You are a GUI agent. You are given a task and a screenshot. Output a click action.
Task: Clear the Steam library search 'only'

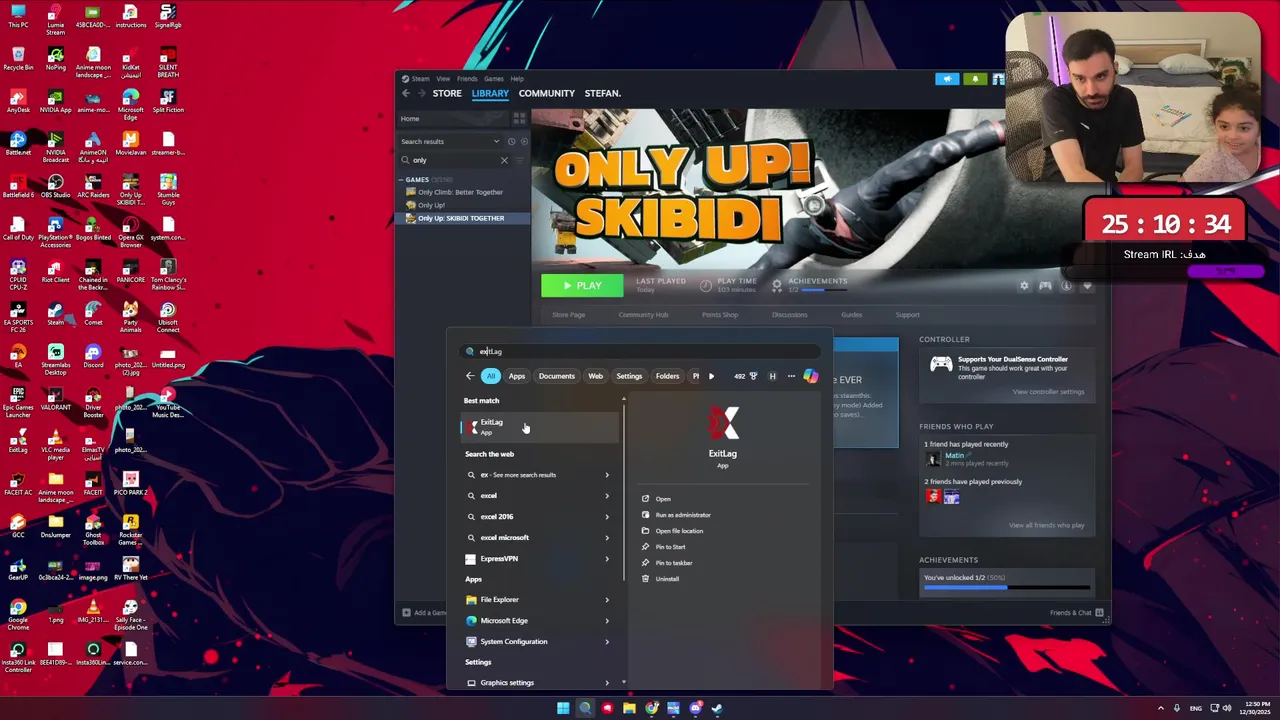pyautogui.click(x=504, y=160)
